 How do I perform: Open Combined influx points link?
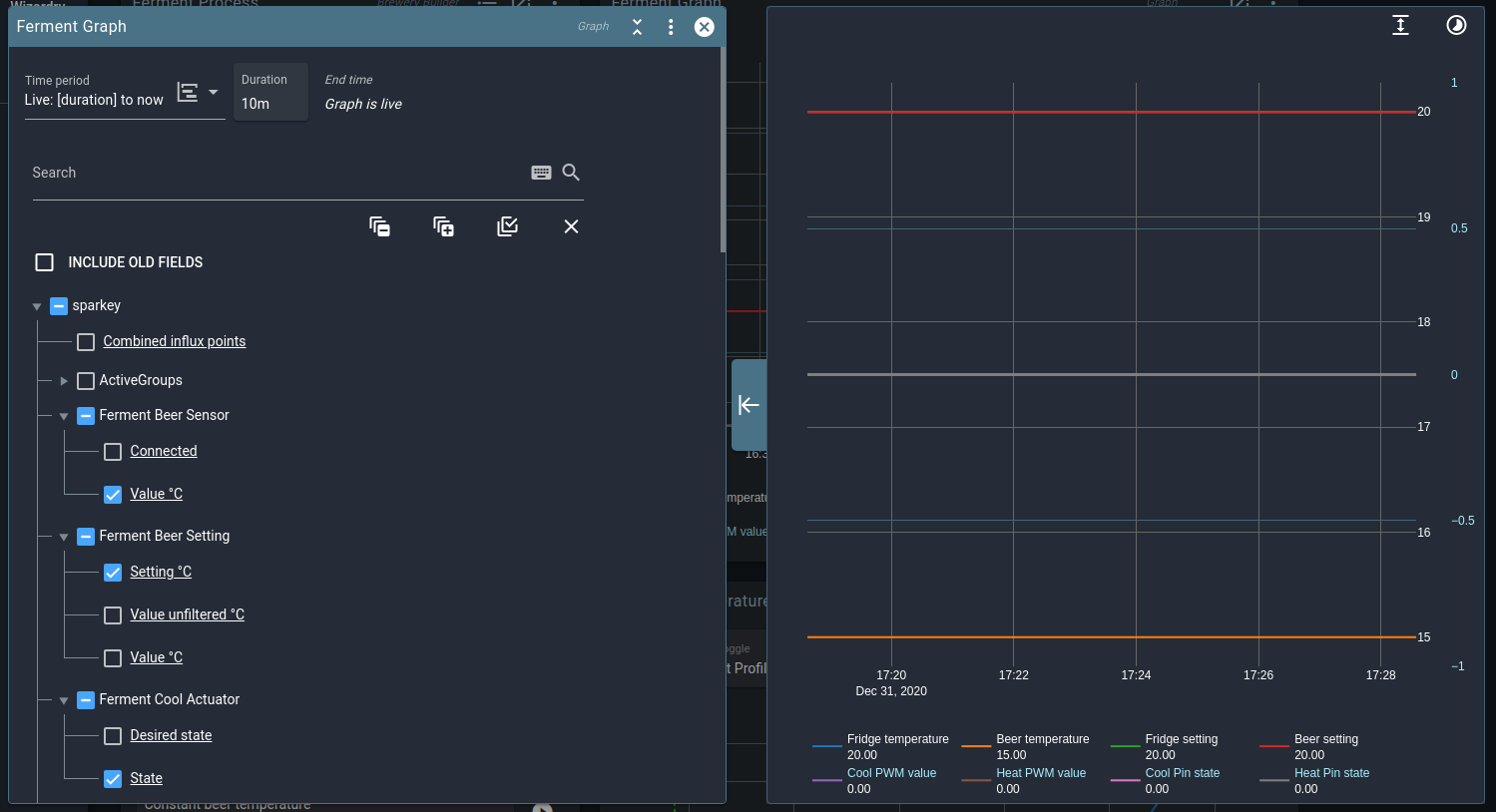click(x=175, y=341)
